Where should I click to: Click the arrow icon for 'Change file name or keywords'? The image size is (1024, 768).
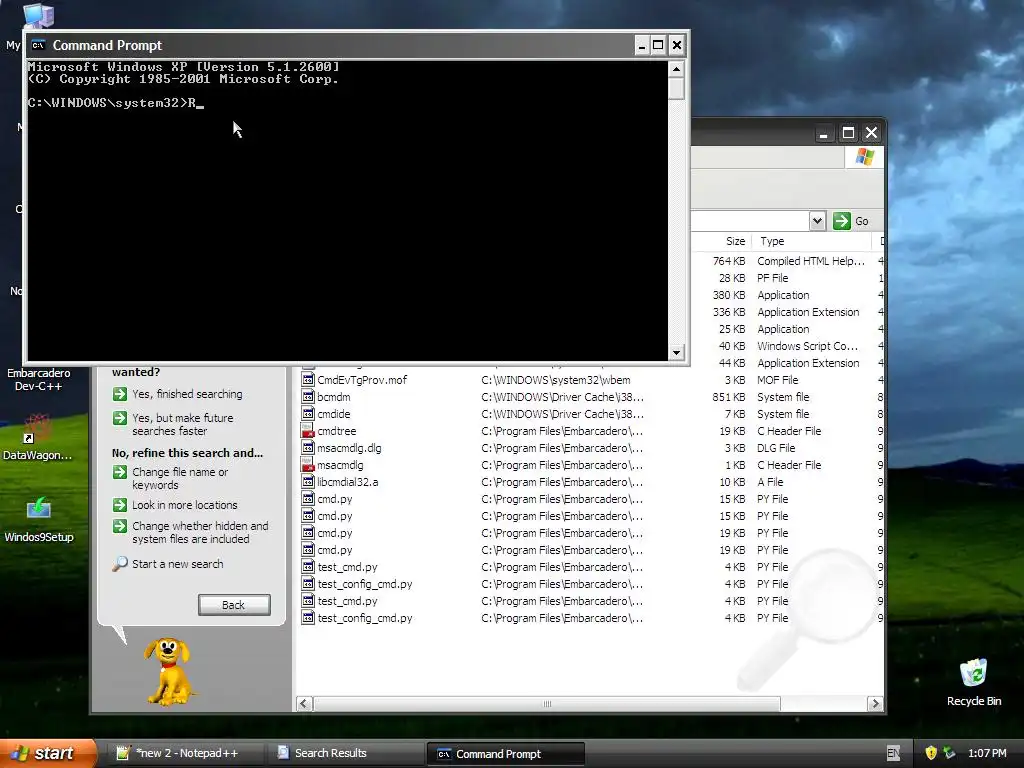[120, 472]
